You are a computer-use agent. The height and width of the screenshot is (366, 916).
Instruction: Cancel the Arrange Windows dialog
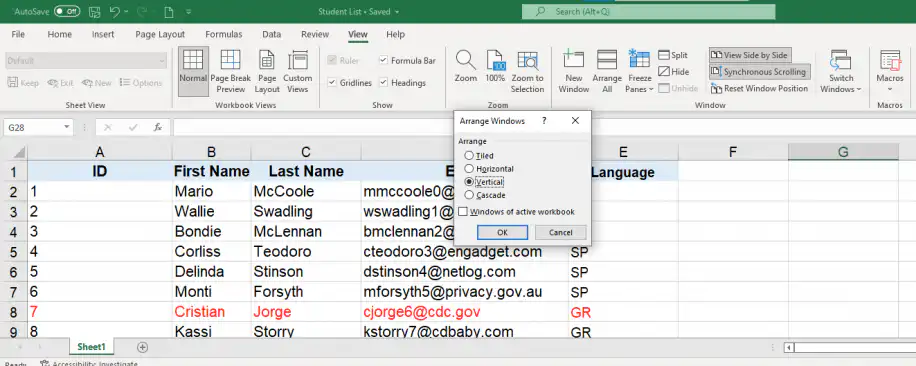coord(561,232)
